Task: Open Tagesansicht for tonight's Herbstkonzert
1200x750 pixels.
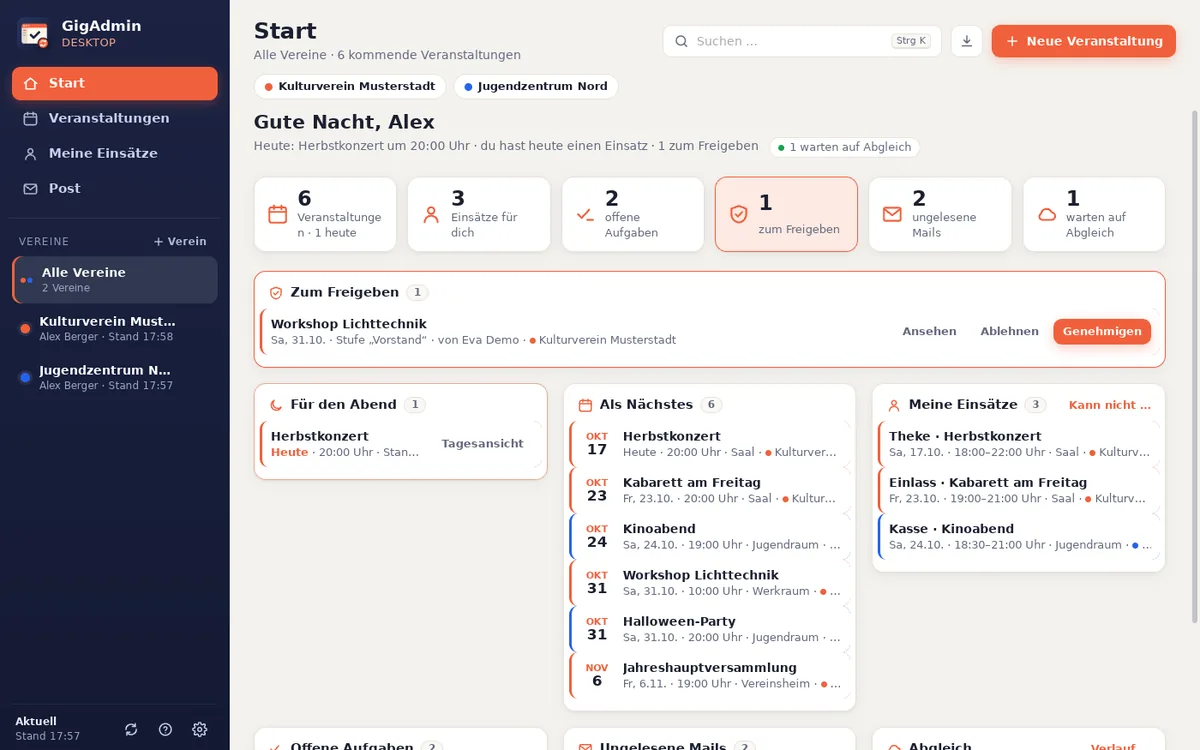Action: (x=482, y=444)
